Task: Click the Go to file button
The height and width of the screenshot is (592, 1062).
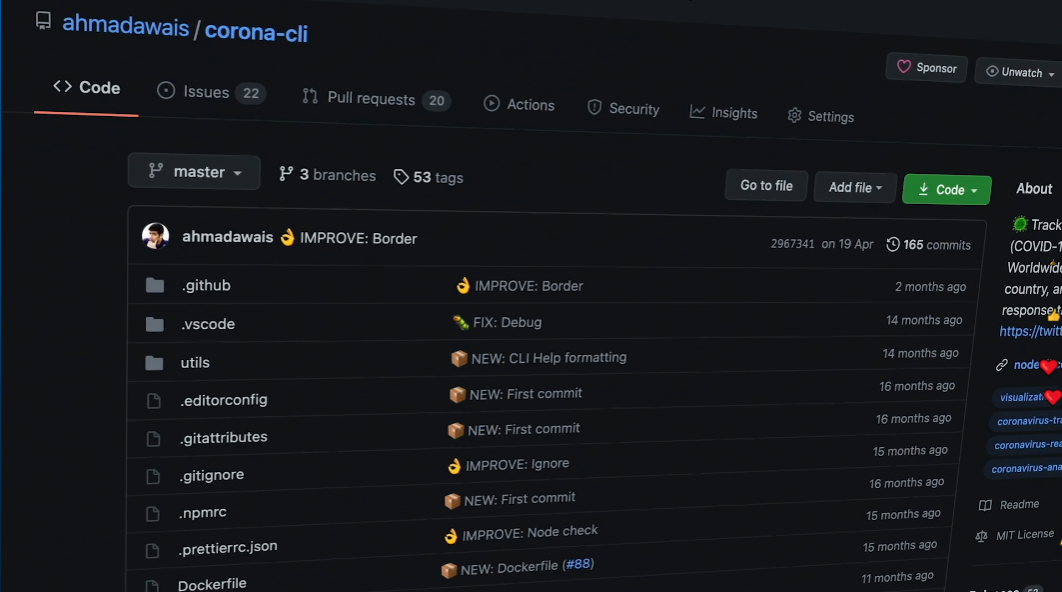Action: click(x=766, y=186)
